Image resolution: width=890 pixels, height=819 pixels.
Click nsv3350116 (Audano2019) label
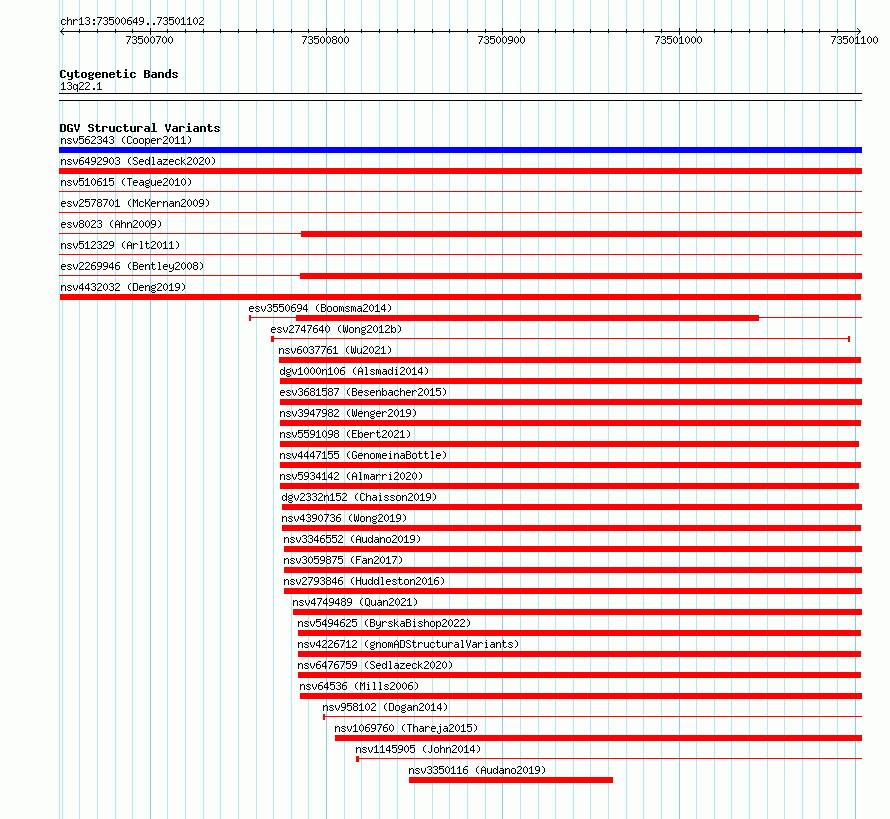[x=477, y=770]
